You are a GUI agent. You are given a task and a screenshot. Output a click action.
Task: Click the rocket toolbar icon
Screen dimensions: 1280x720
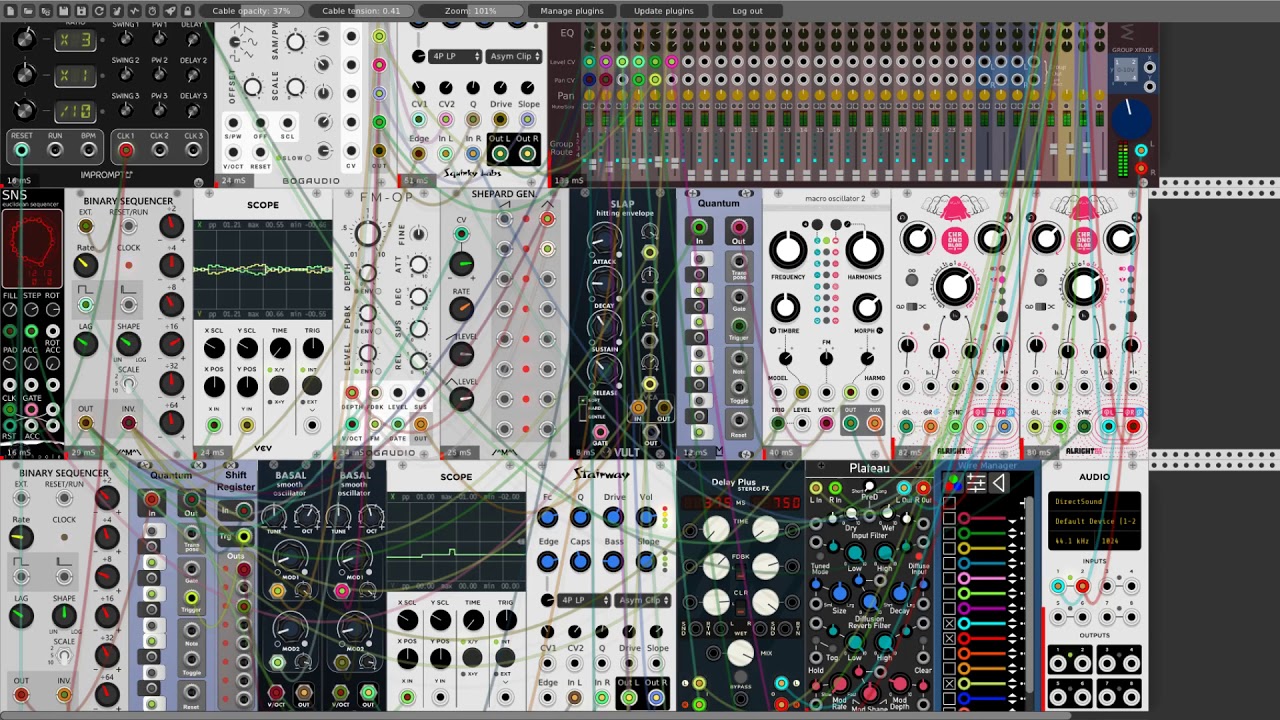(170, 11)
